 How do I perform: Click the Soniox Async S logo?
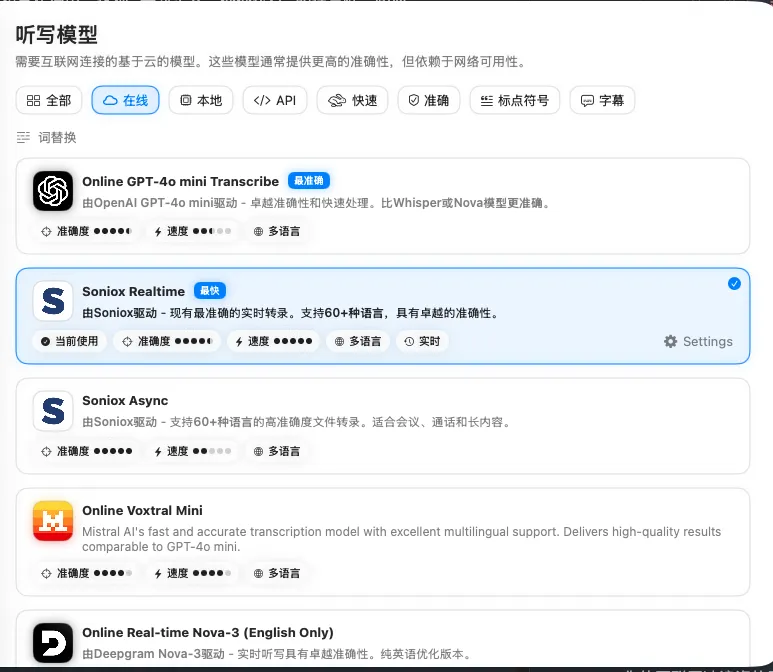[53, 411]
